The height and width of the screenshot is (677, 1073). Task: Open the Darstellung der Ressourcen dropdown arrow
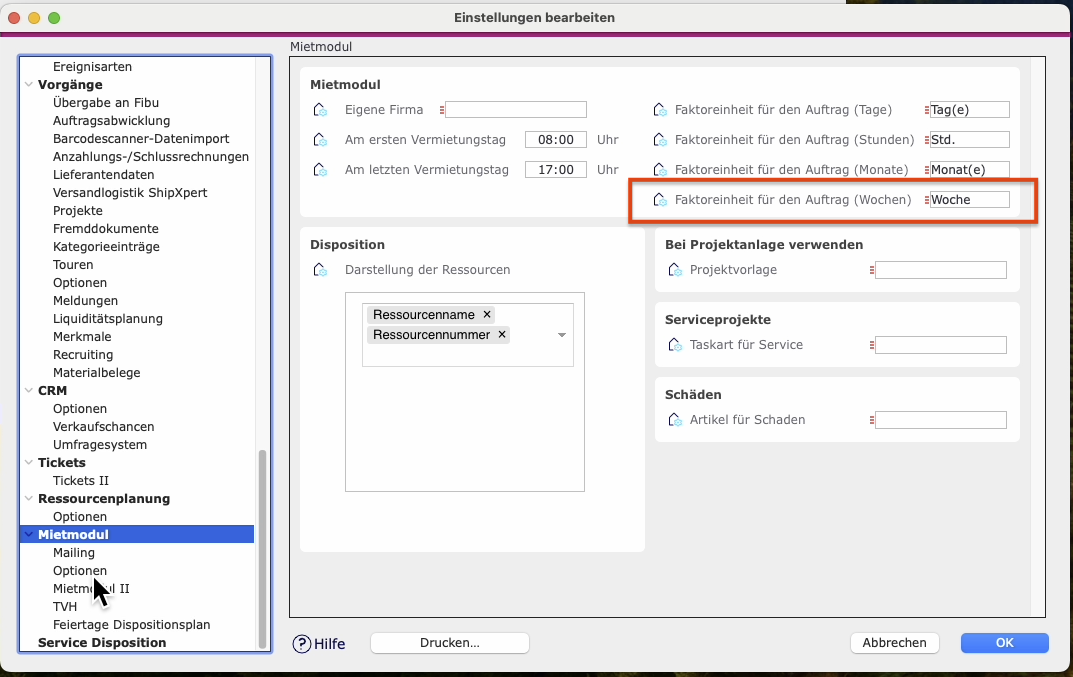[562, 335]
